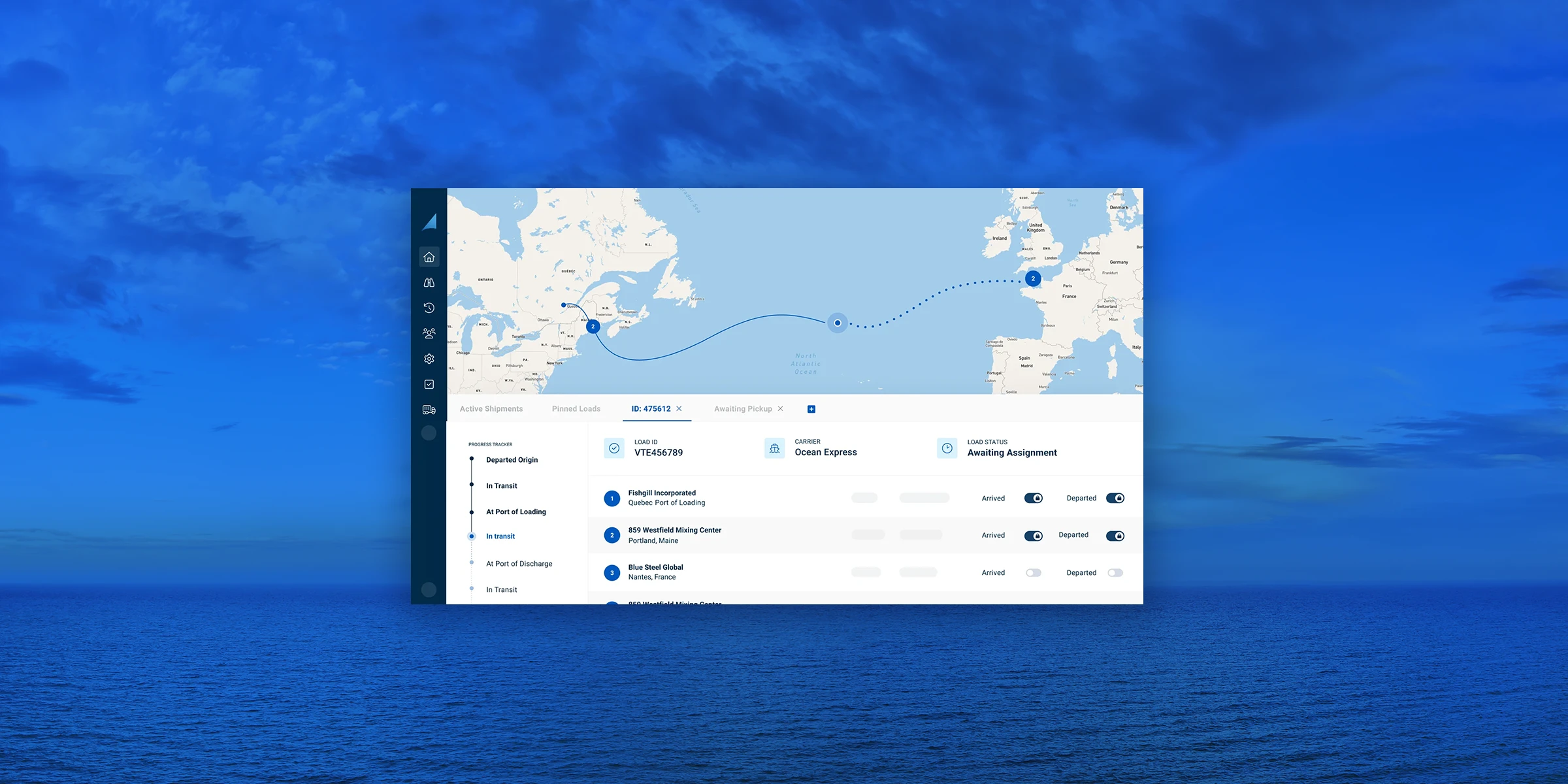Click the truck shipments icon in sidebar

[429, 410]
